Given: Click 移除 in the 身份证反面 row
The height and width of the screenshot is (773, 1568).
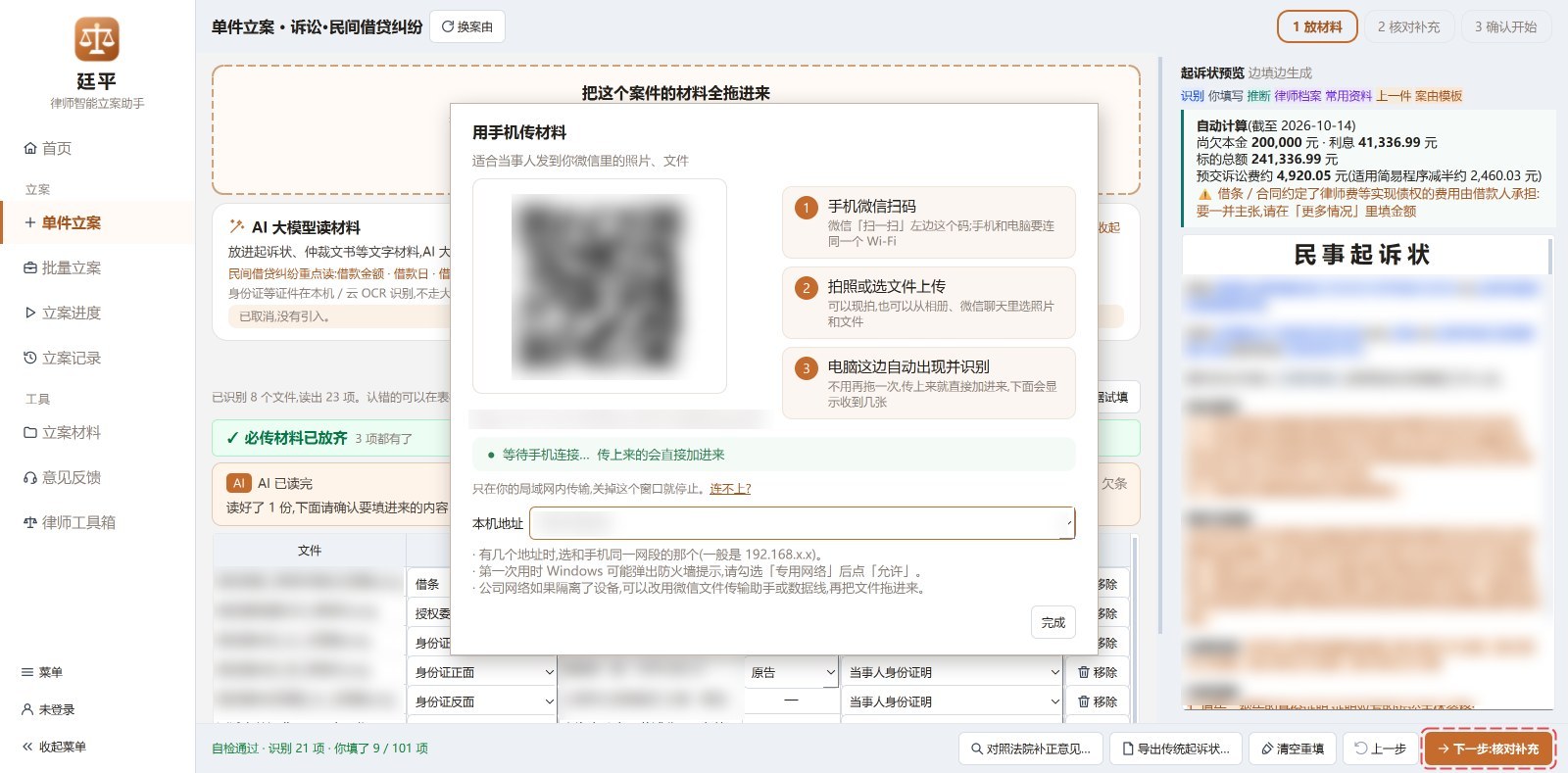Looking at the screenshot, I should [1098, 701].
